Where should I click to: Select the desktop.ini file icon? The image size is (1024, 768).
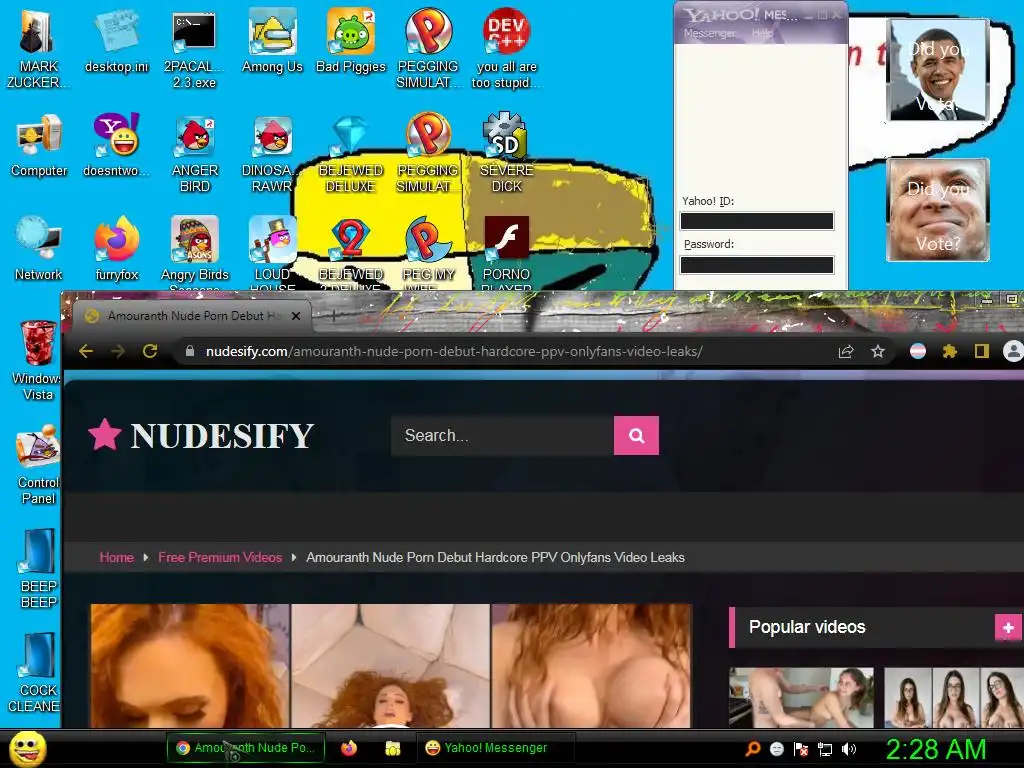[x=116, y=40]
